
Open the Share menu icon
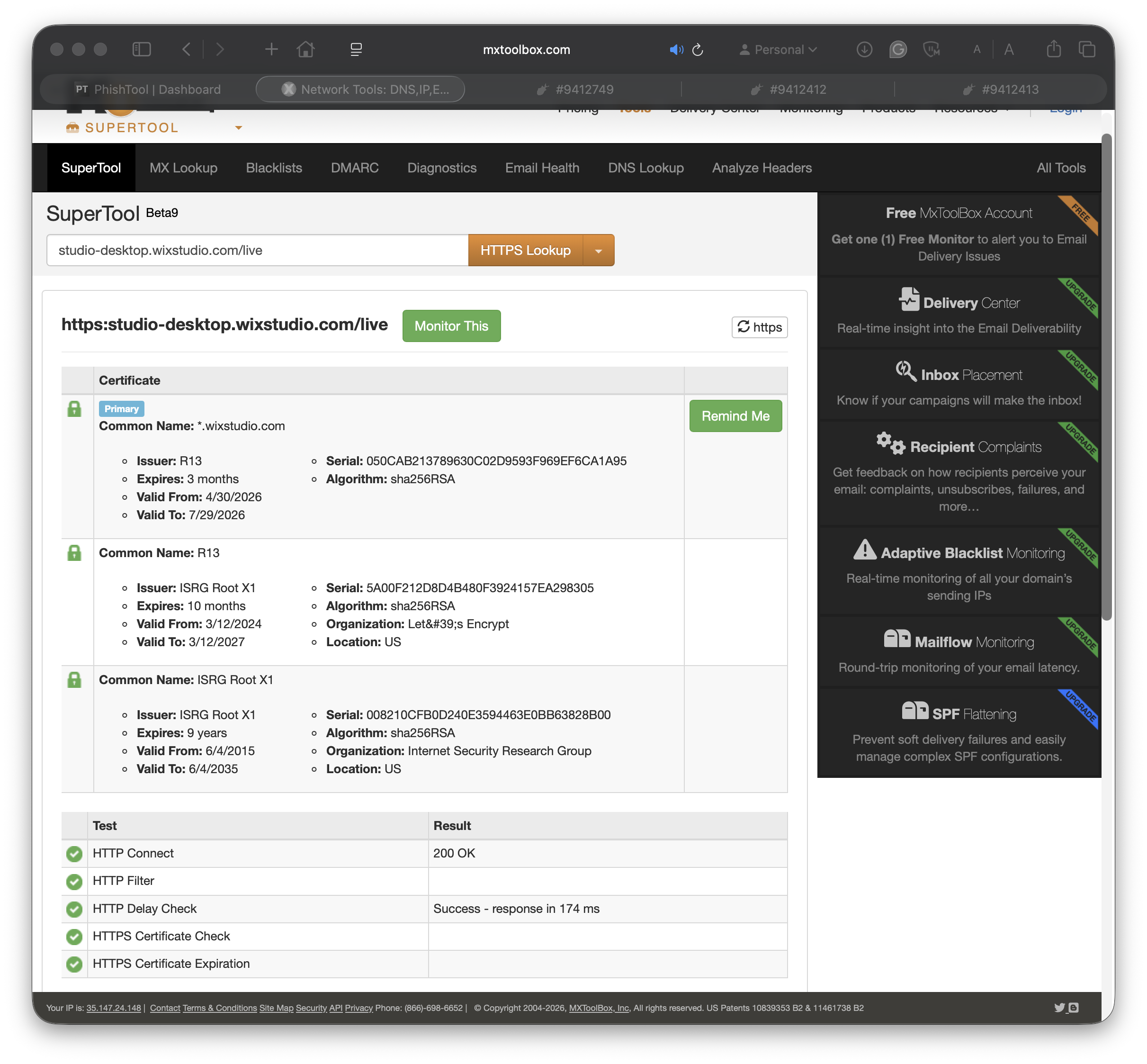tap(1053, 49)
